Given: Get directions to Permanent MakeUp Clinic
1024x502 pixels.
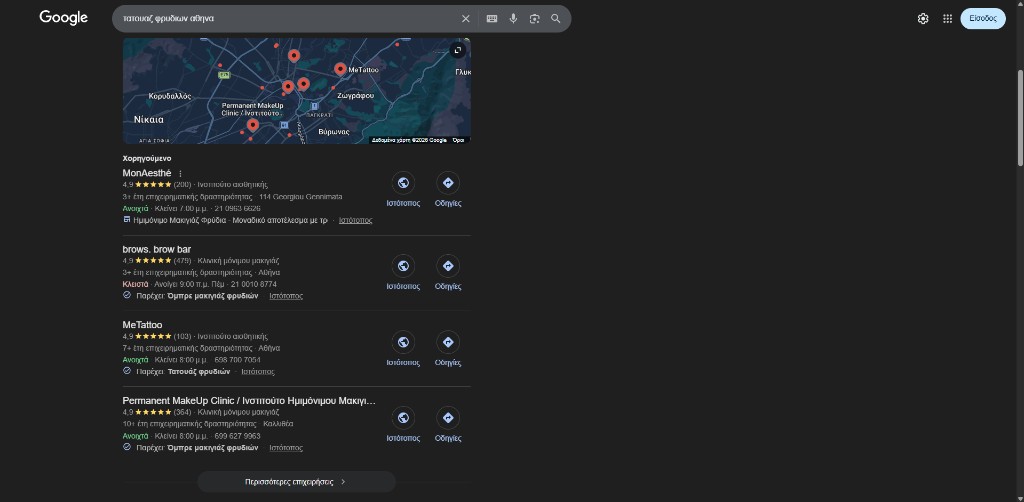Looking at the screenshot, I should click(x=448, y=418).
